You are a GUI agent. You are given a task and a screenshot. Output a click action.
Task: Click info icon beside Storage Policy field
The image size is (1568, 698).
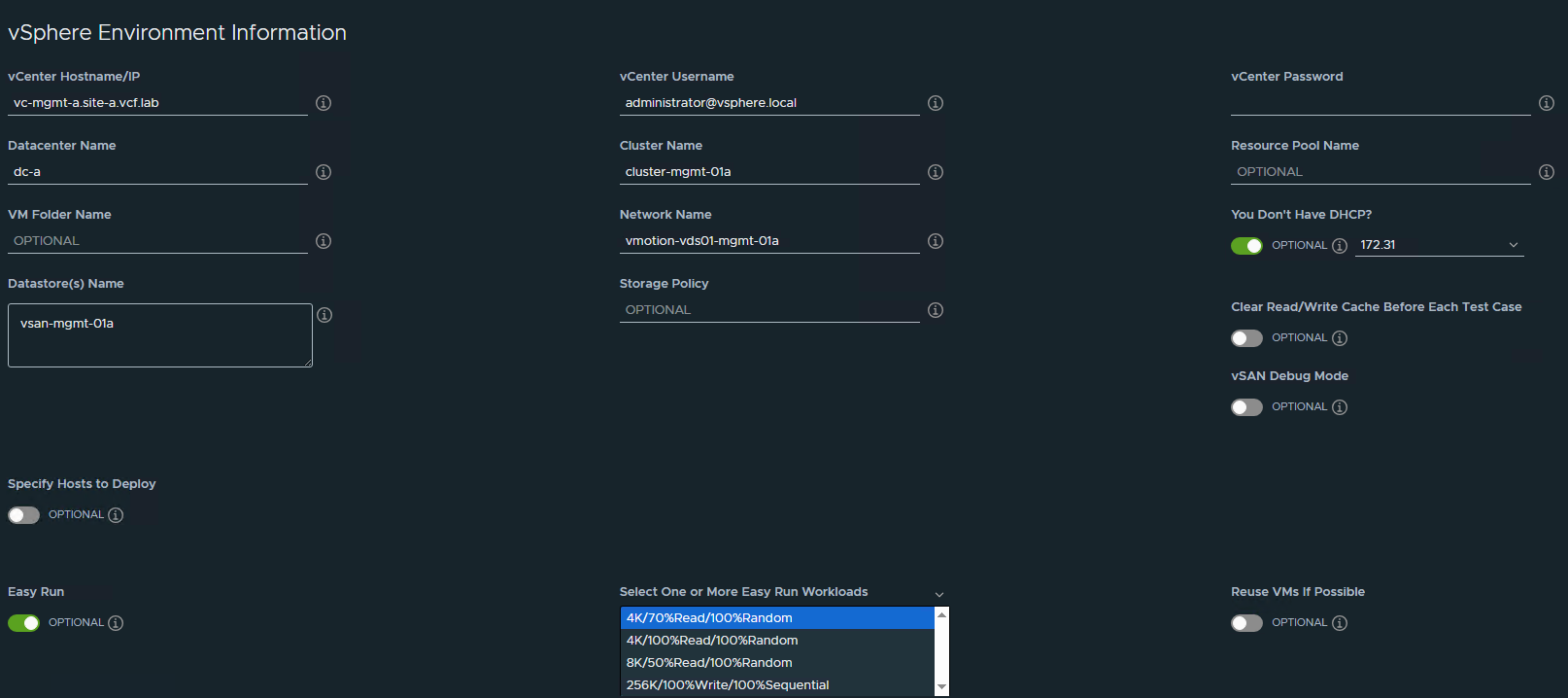pyautogui.click(x=936, y=310)
